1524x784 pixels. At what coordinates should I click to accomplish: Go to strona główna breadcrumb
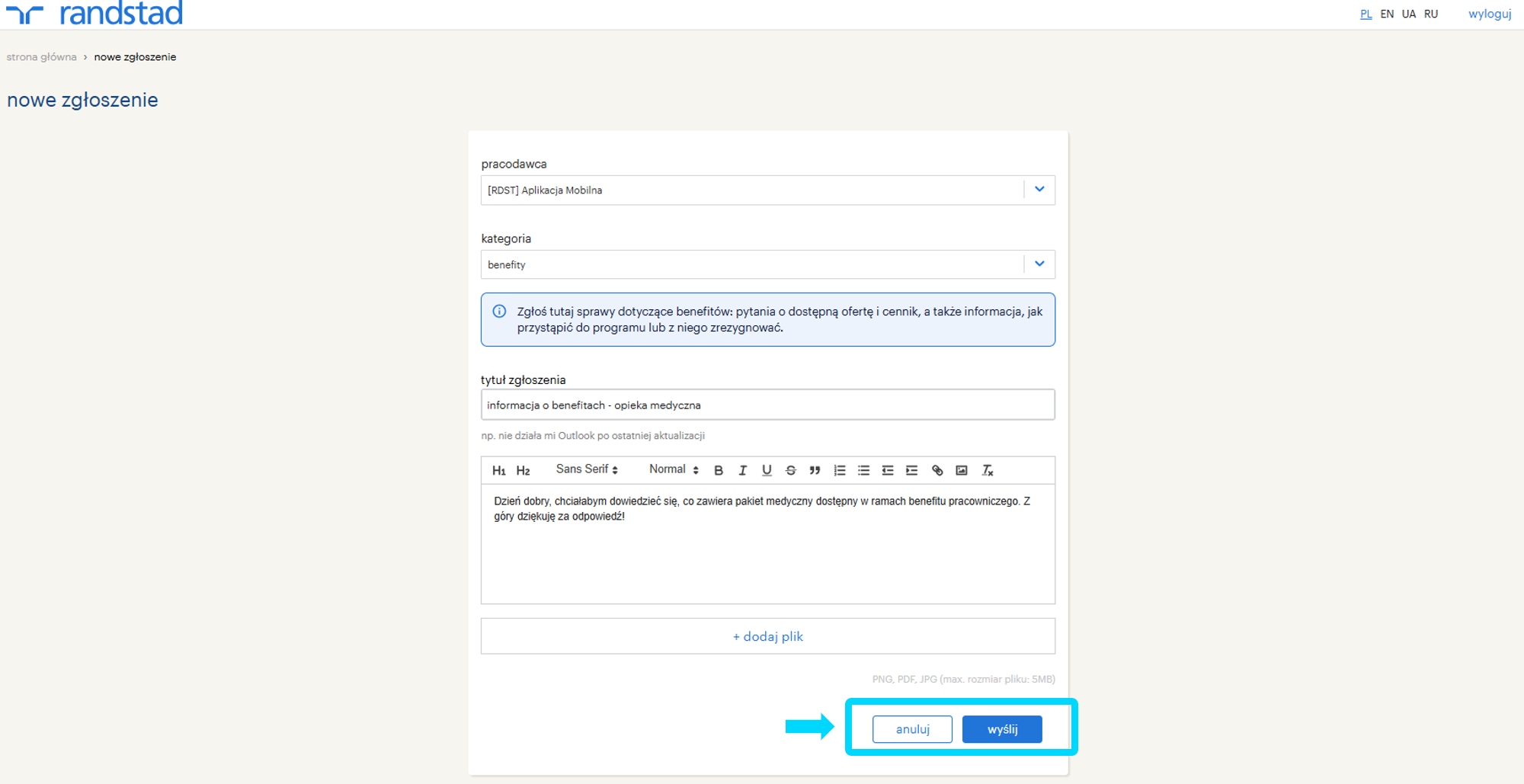pos(42,57)
